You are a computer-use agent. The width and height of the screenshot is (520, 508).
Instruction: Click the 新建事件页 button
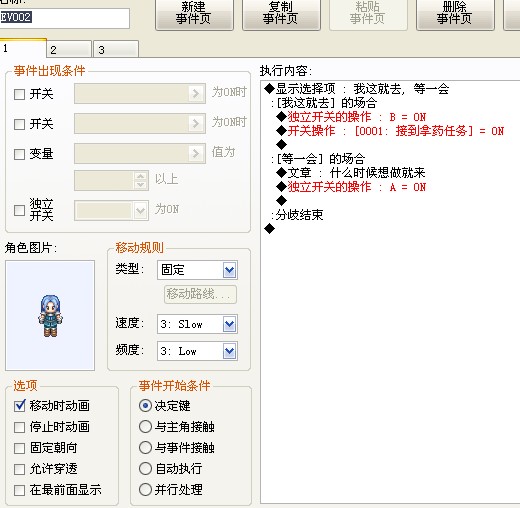[194, 14]
